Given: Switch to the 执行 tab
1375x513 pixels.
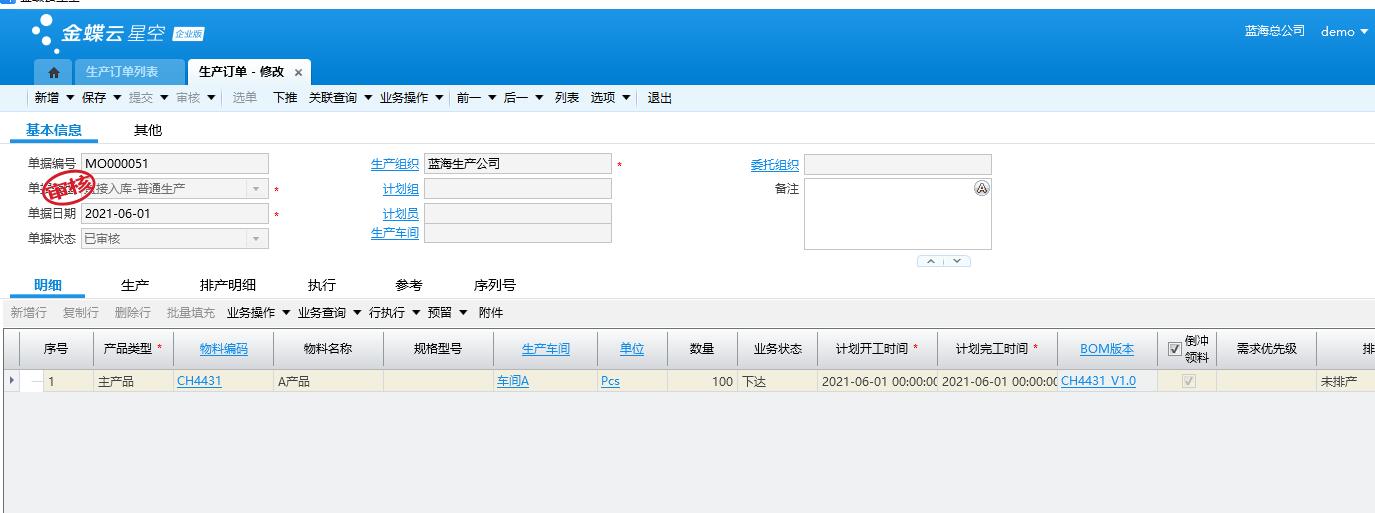Looking at the screenshot, I should (x=322, y=285).
